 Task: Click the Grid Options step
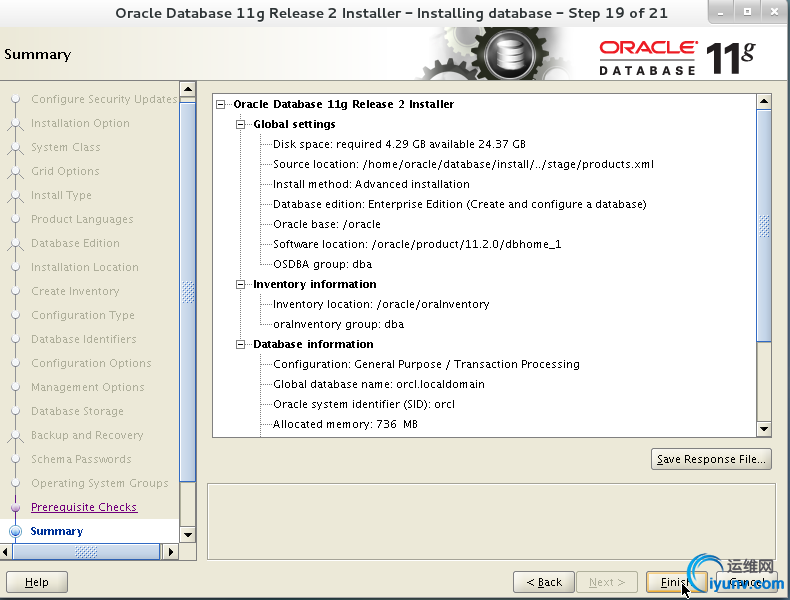pyautogui.click(x=65, y=171)
